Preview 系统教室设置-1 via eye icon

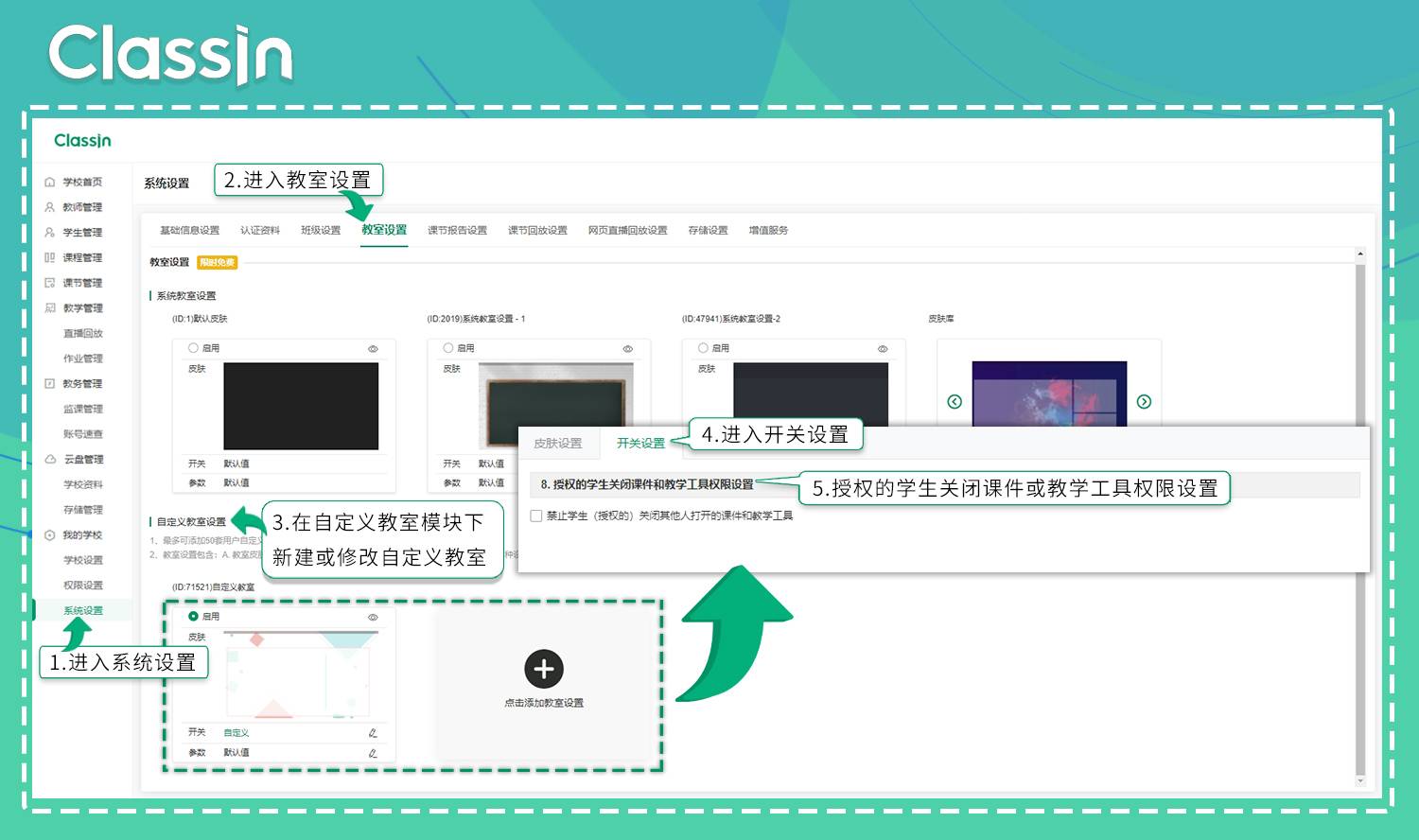click(x=627, y=349)
